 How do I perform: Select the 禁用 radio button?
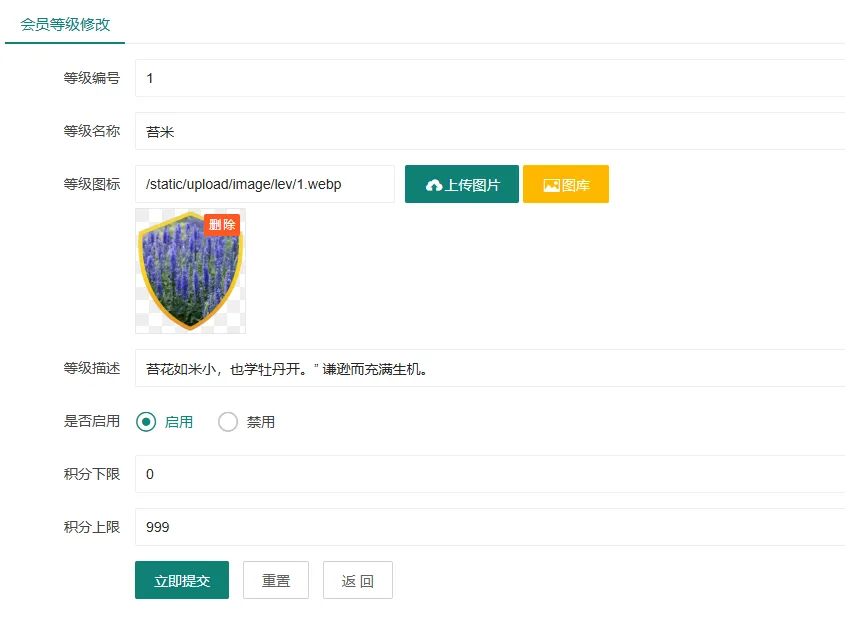[227, 421]
